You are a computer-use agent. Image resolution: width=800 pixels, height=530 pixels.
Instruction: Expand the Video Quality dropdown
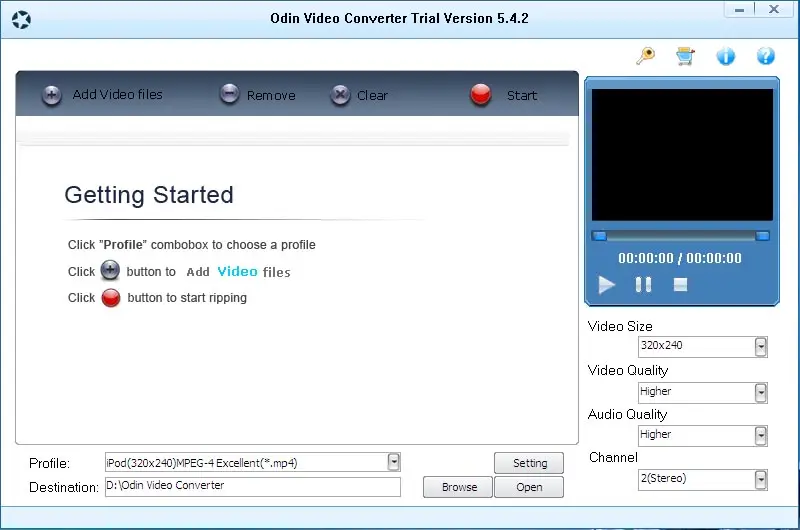point(761,393)
